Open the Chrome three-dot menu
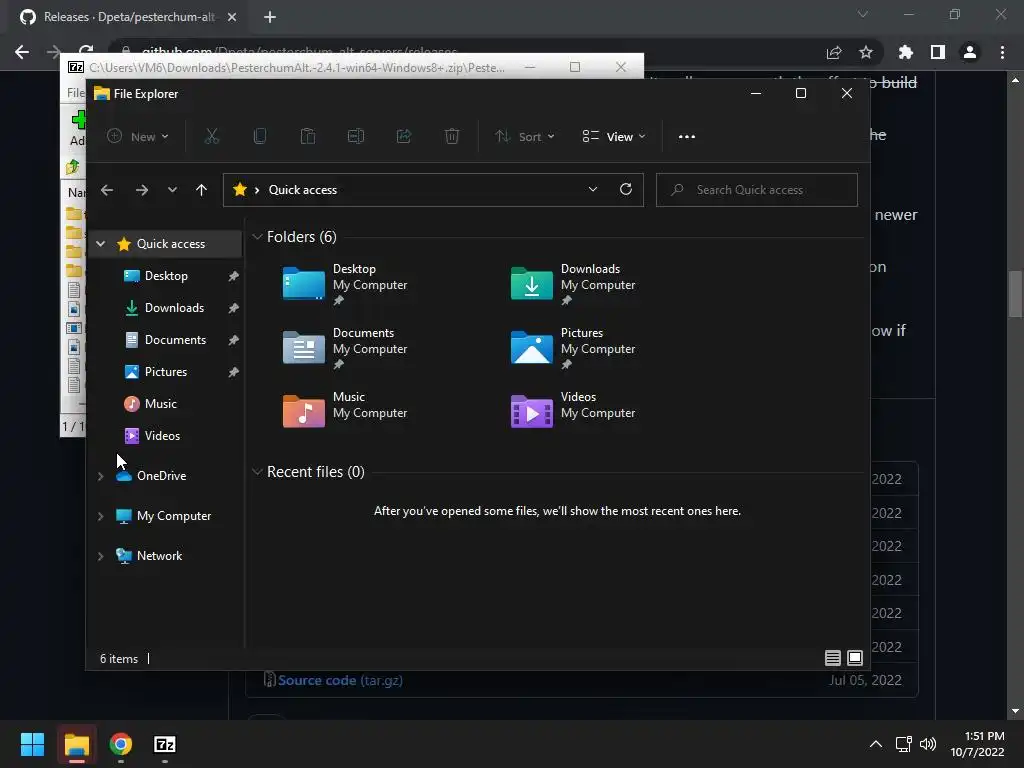The width and height of the screenshot is (1024, 768). tap(1002, 52)
